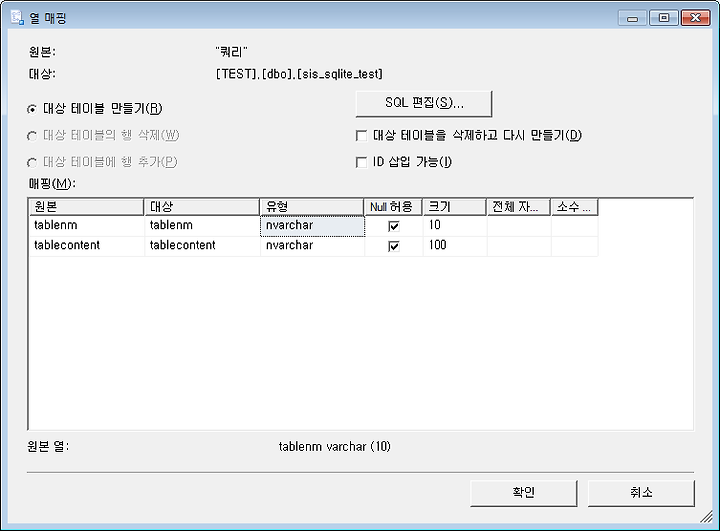
Task: Confirm with the 확인 button
Action: (x=523, y=493)
